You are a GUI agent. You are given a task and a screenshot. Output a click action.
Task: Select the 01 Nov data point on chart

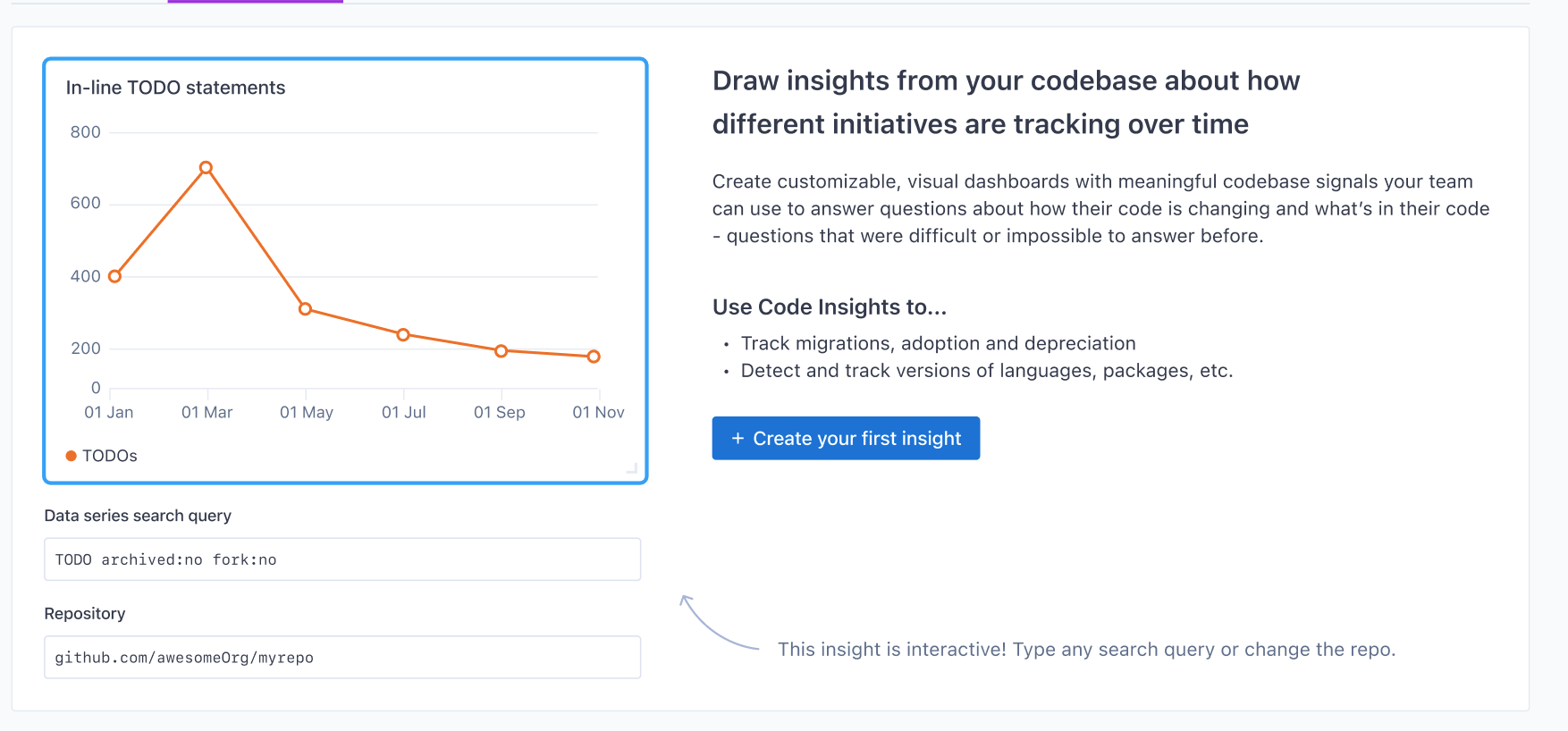tap(594, 357)
